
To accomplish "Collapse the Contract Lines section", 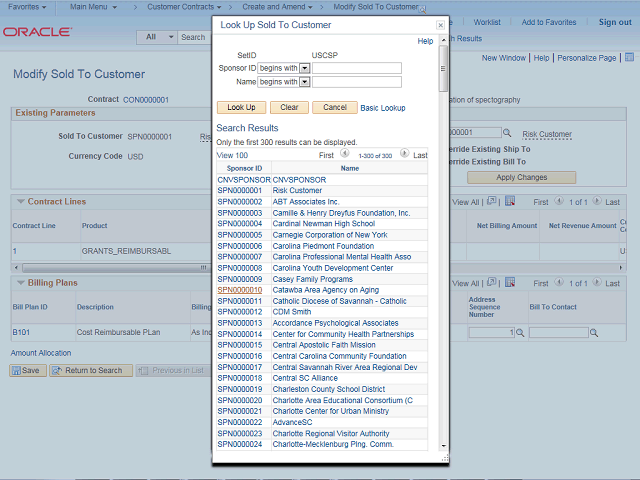I will point(19,201).
